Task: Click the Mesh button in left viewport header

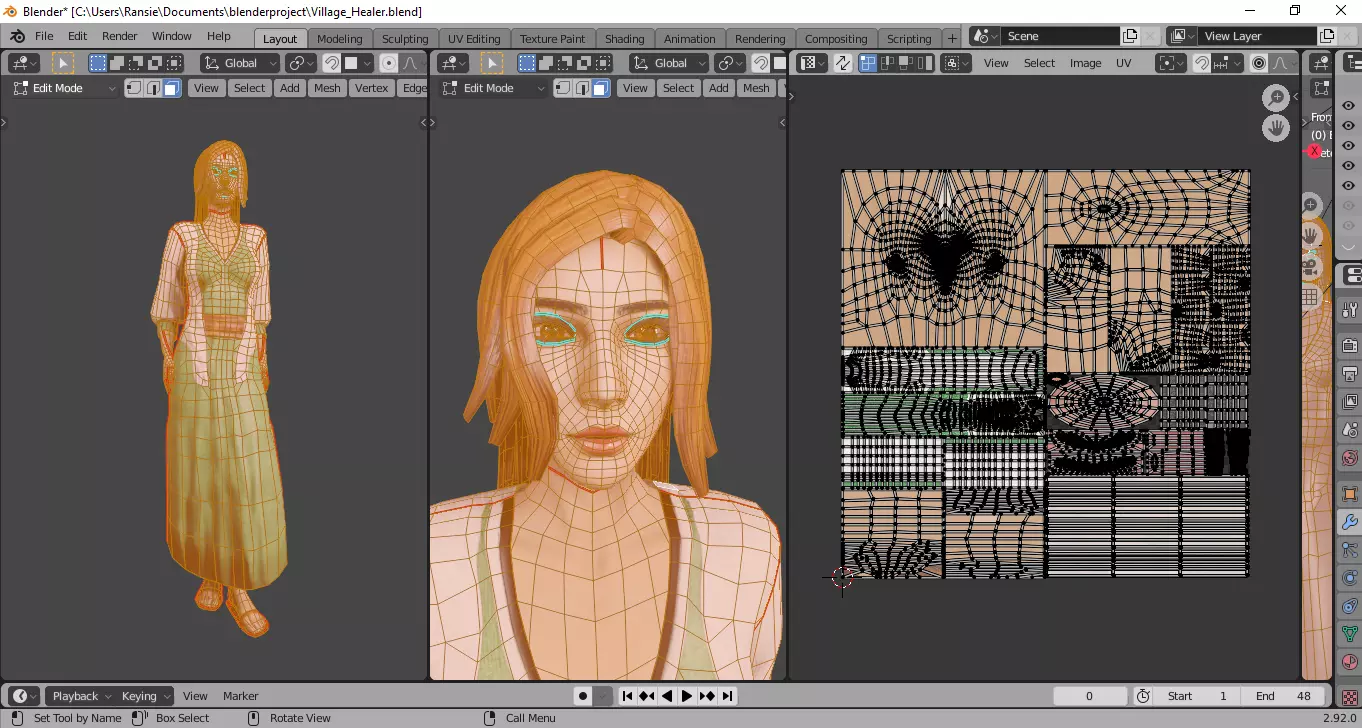Action: 327,88
